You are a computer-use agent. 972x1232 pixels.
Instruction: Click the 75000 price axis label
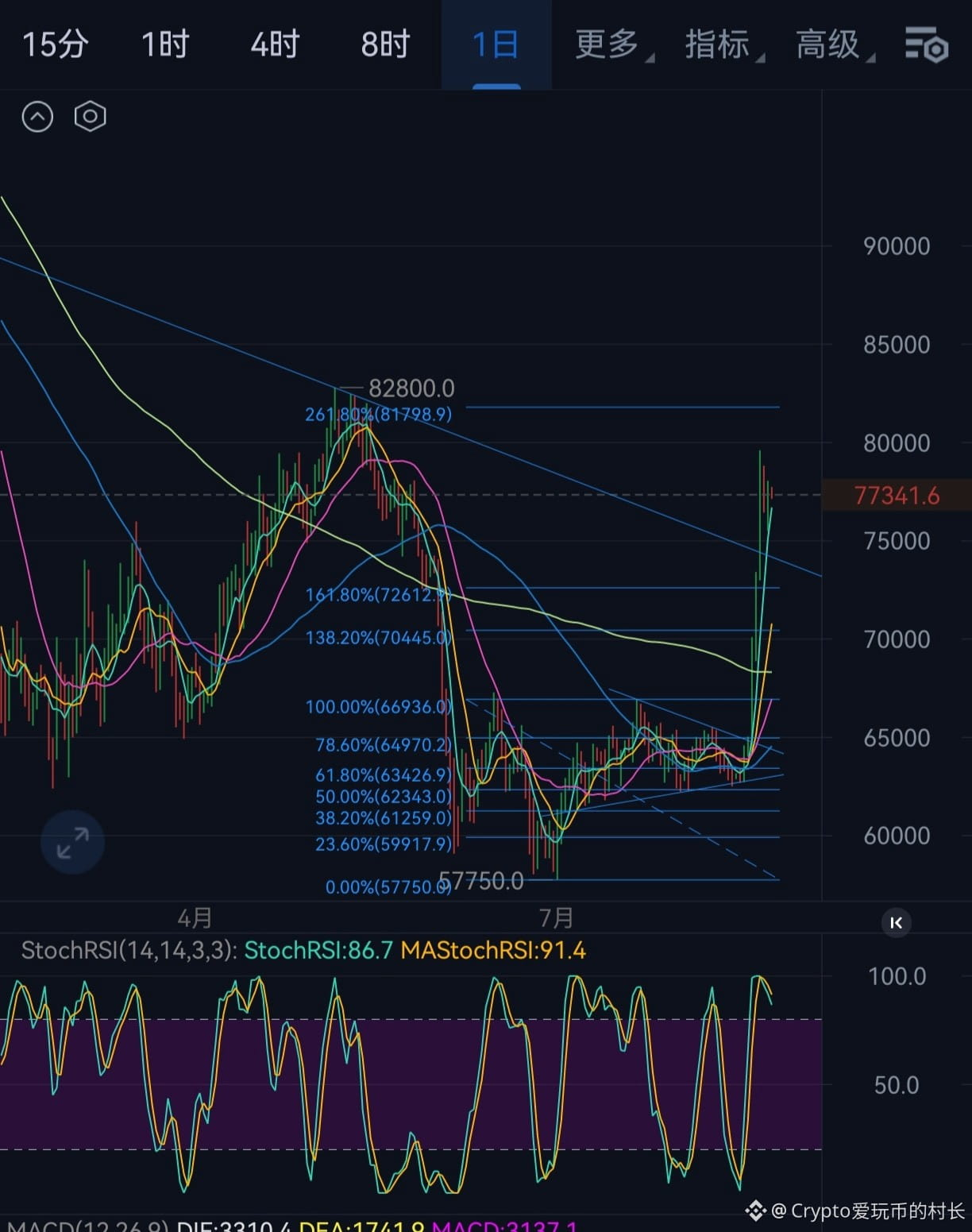click(897, 541)
